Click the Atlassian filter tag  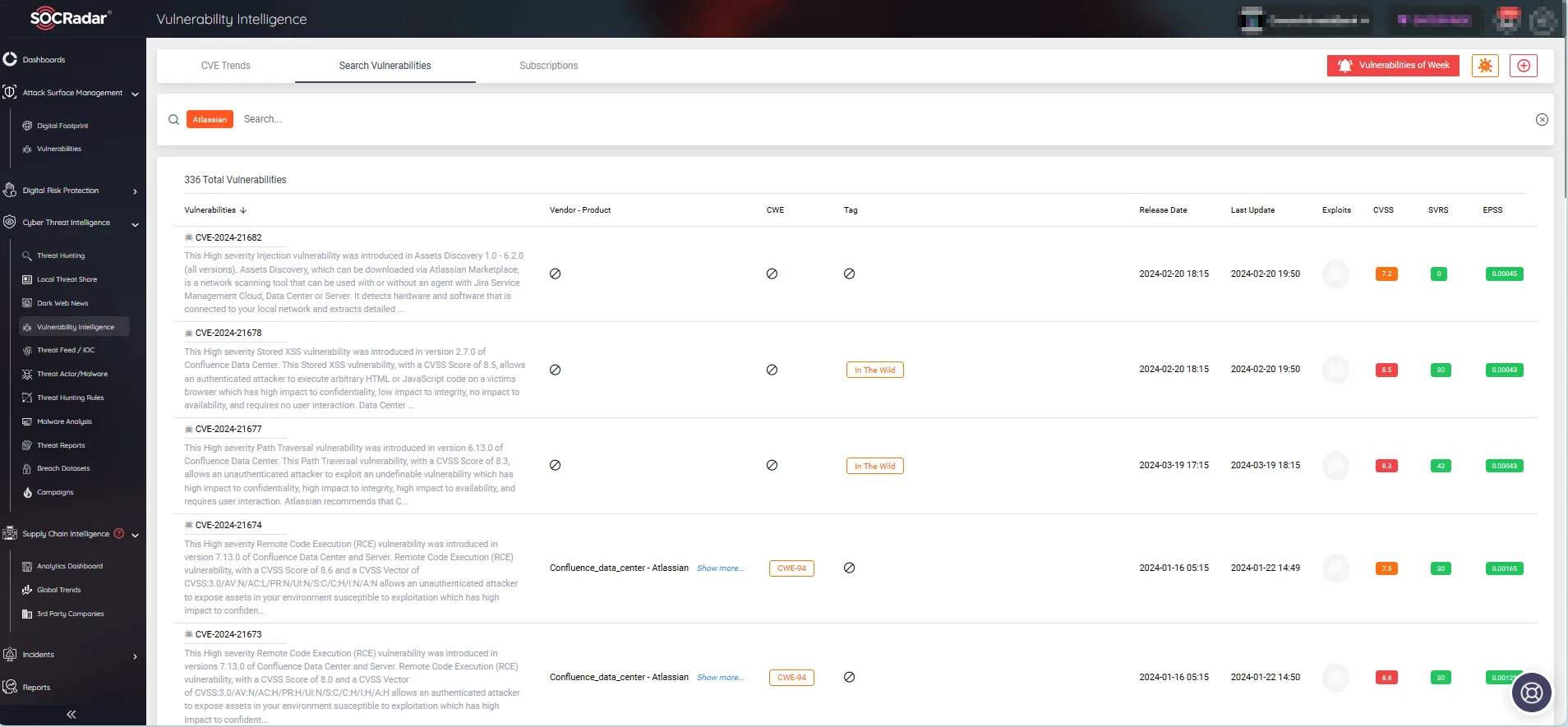pos(210,120)
